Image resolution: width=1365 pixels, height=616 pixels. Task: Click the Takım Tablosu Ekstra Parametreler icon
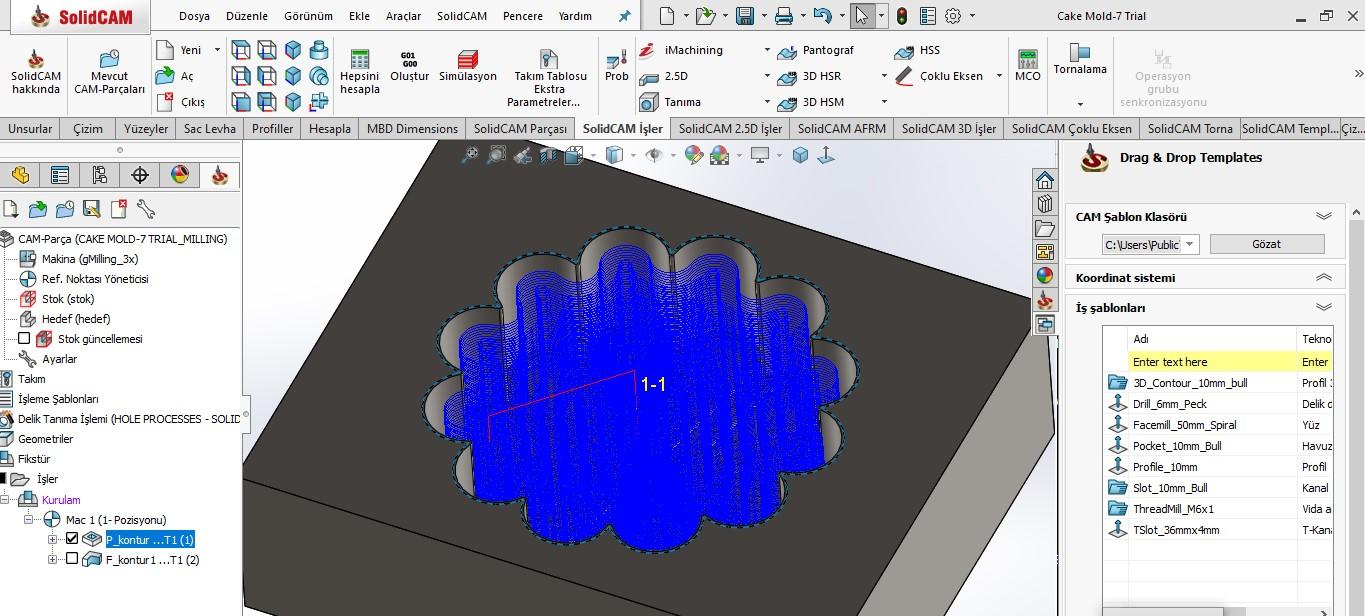(548, 60)
